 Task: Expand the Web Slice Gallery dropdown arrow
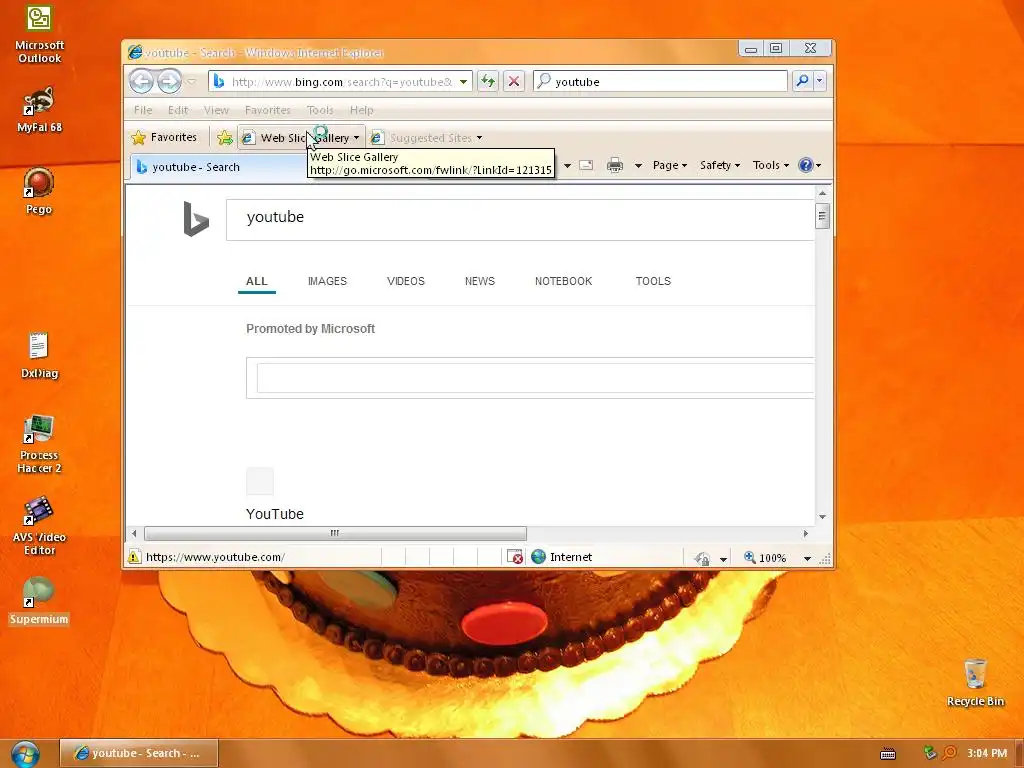[357, 138]
